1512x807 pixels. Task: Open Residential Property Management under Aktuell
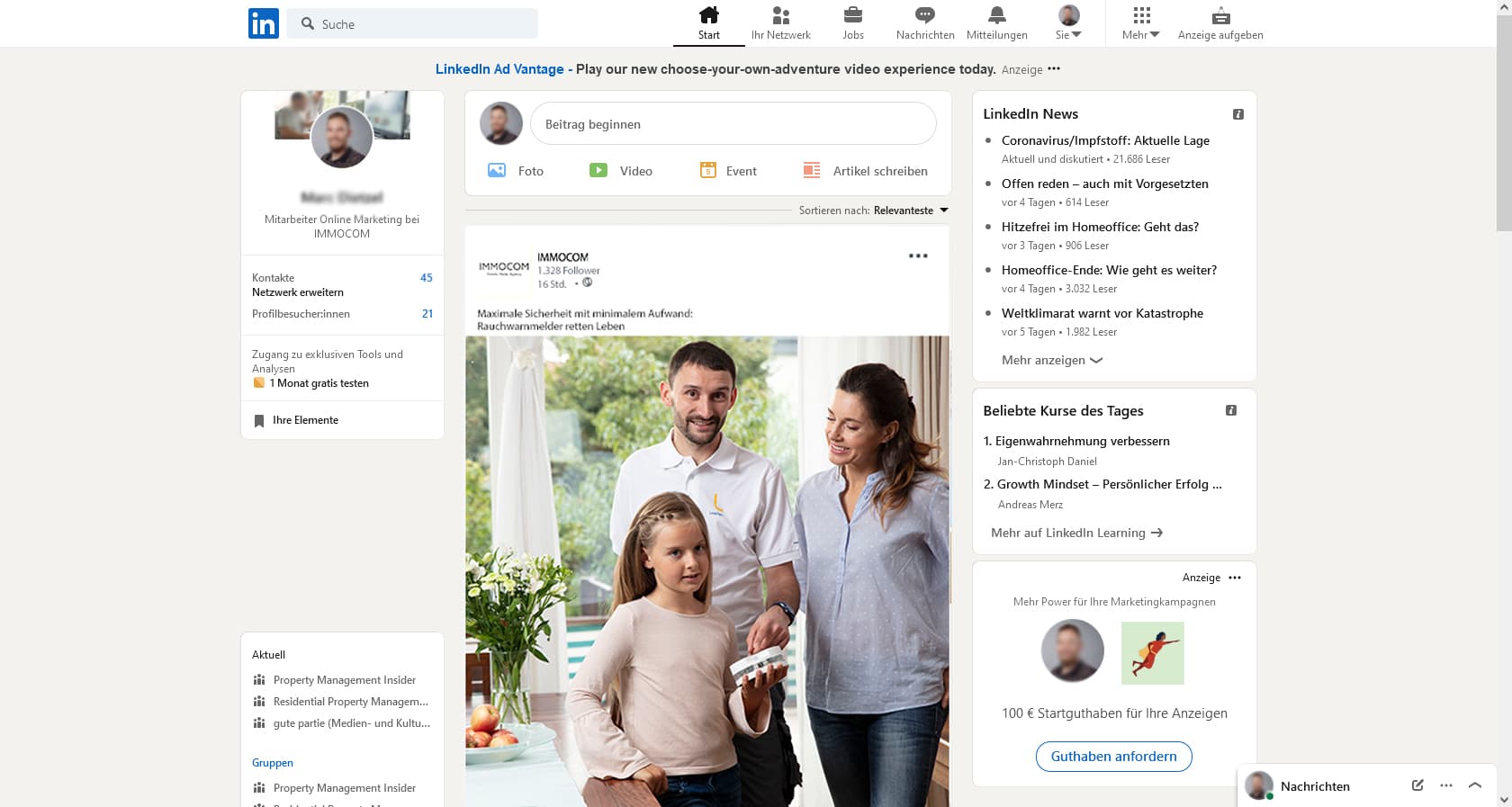pos(341,702)
